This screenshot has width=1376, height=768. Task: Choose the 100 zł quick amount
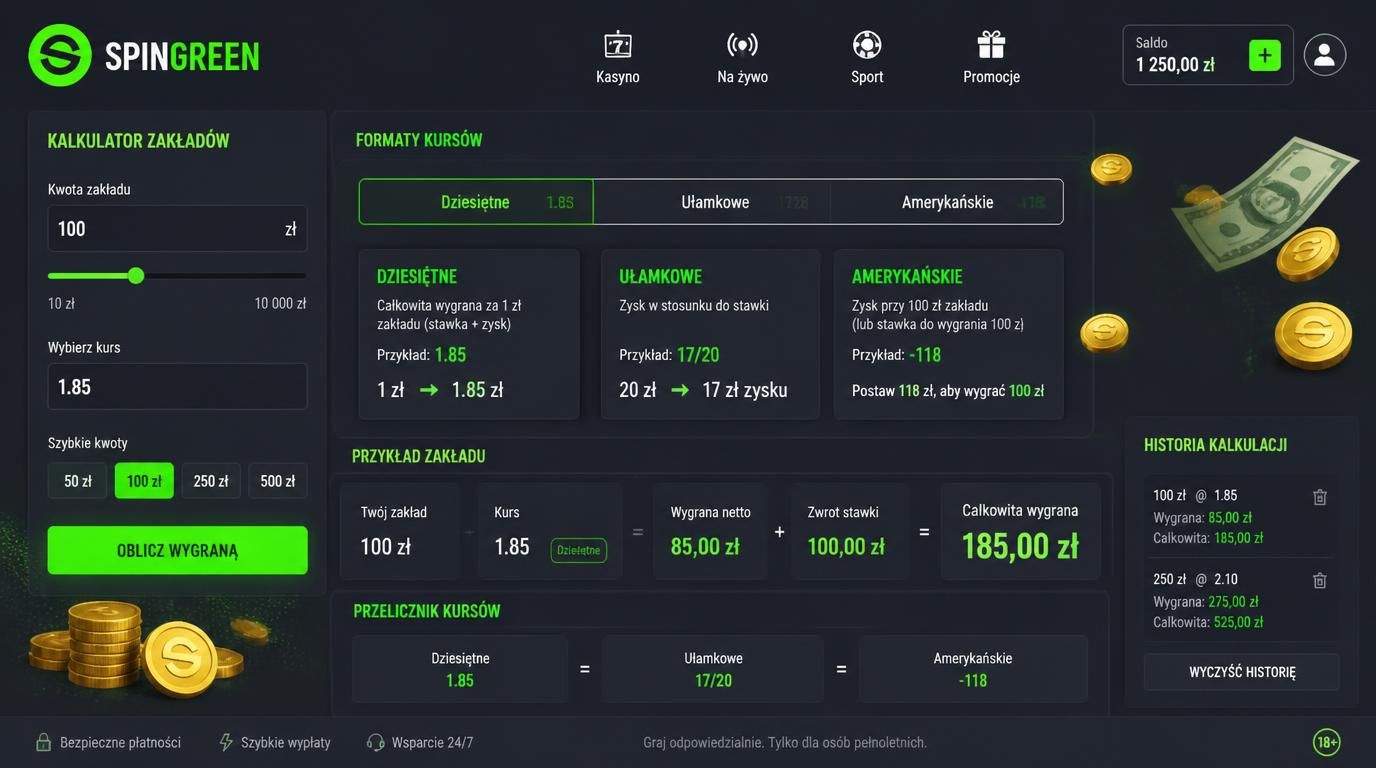(144, 481)
